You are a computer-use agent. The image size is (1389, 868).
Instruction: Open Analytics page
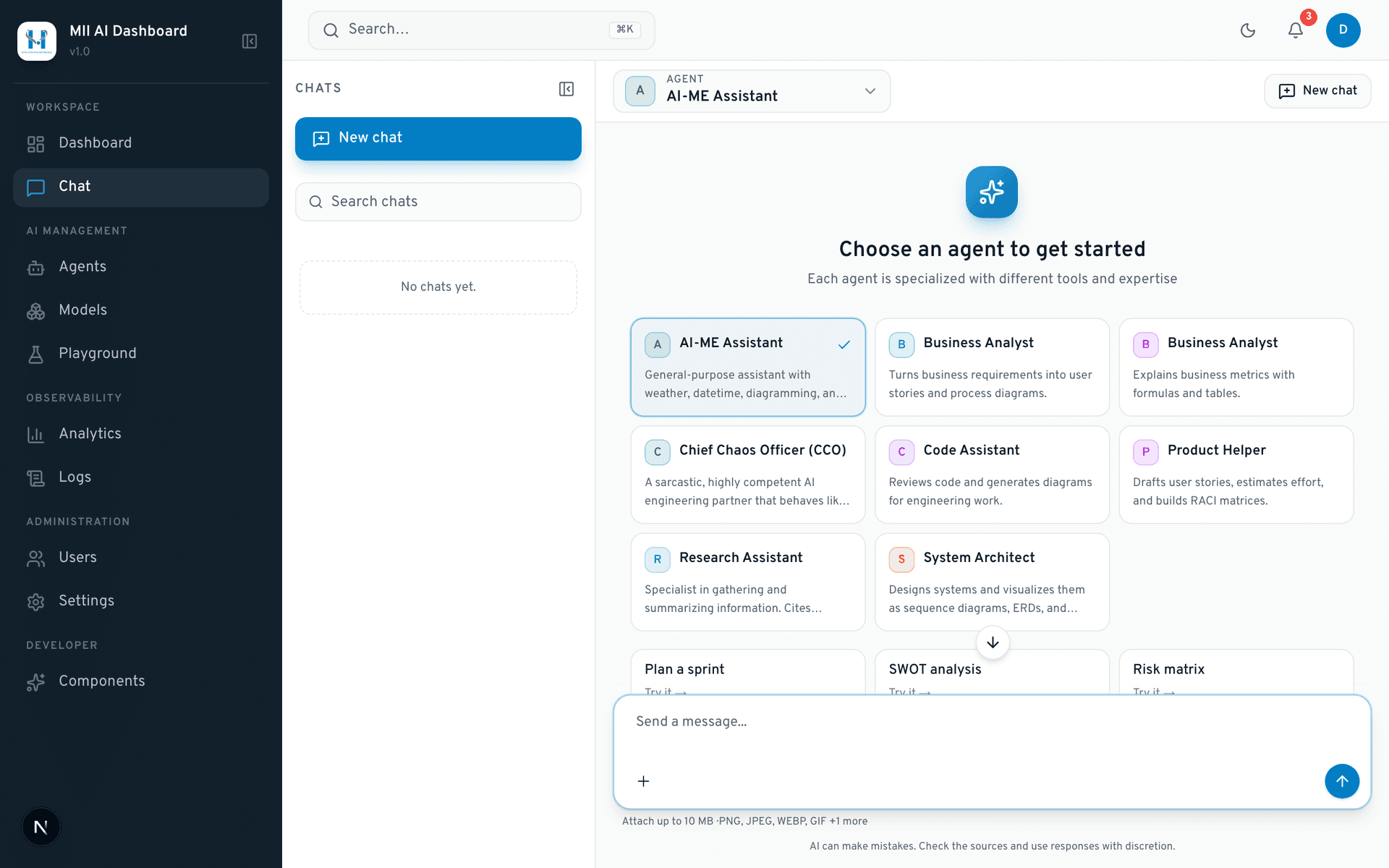coord(141,434)
